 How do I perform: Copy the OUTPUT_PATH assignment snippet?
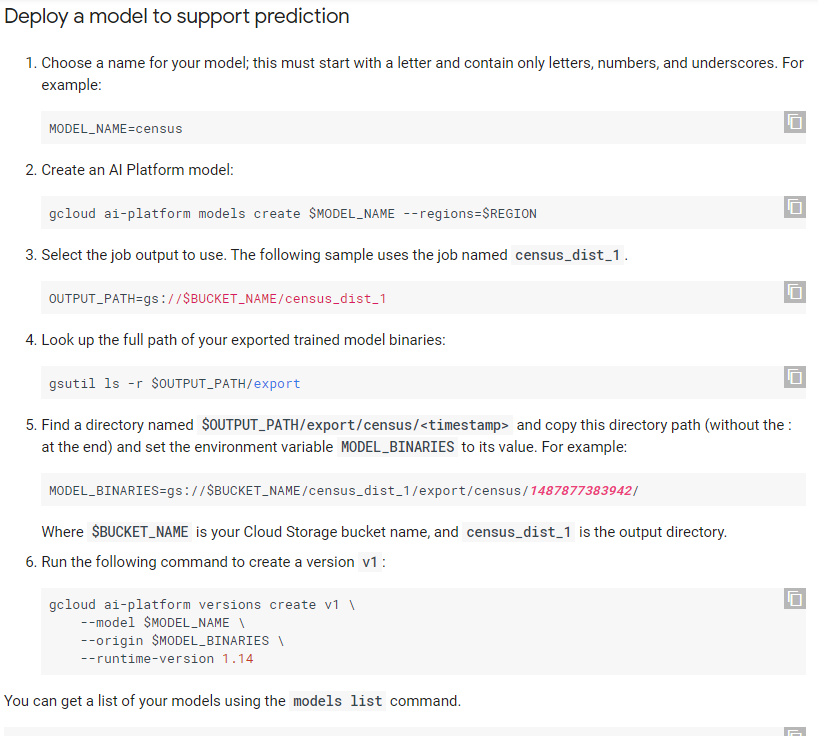click(794, 292)
